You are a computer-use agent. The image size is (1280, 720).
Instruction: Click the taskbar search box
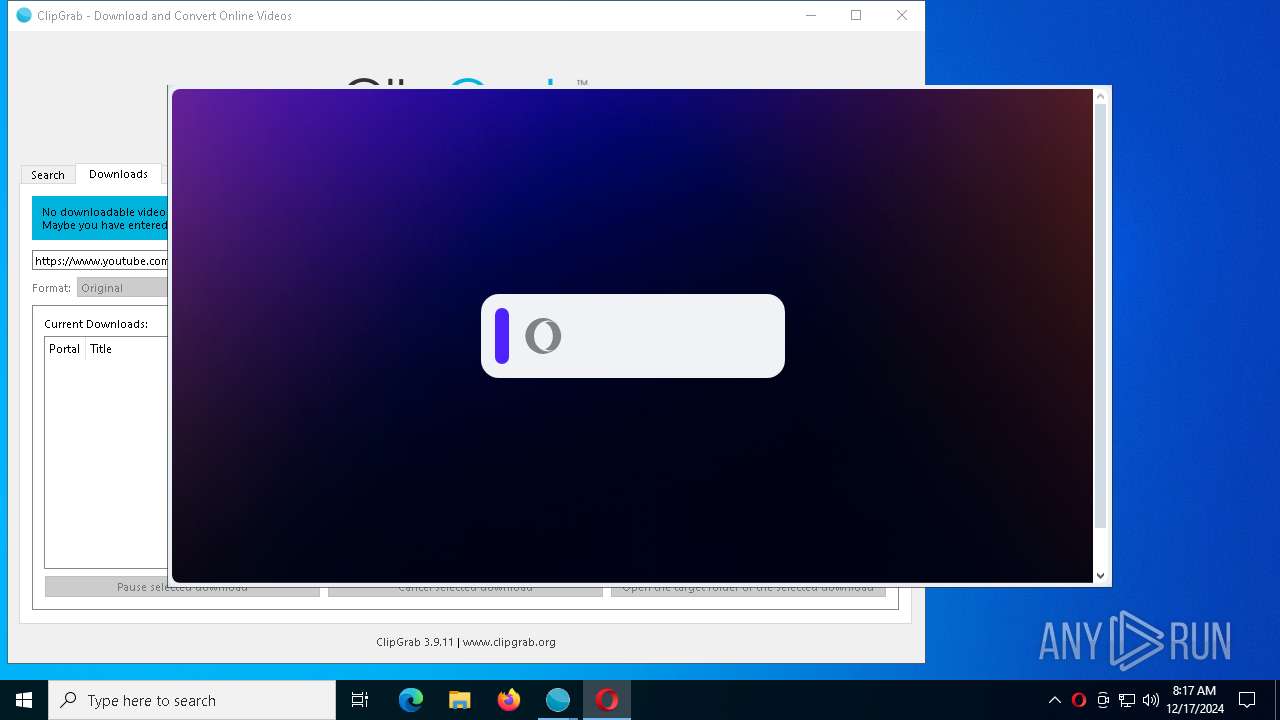tap(192, 700)
